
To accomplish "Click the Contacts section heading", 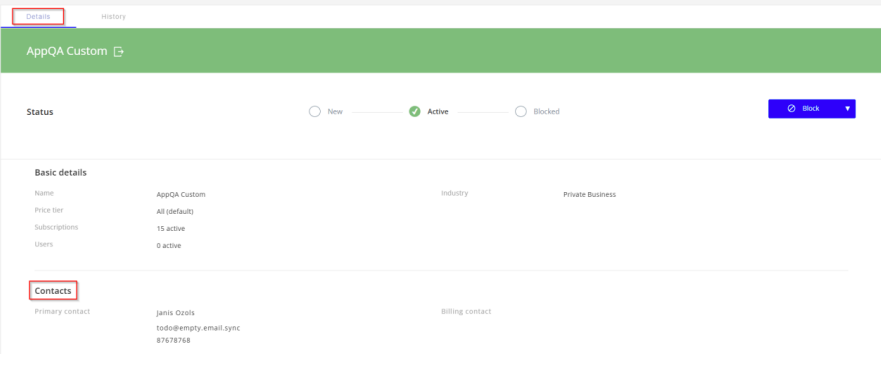I will pos(53,291).
